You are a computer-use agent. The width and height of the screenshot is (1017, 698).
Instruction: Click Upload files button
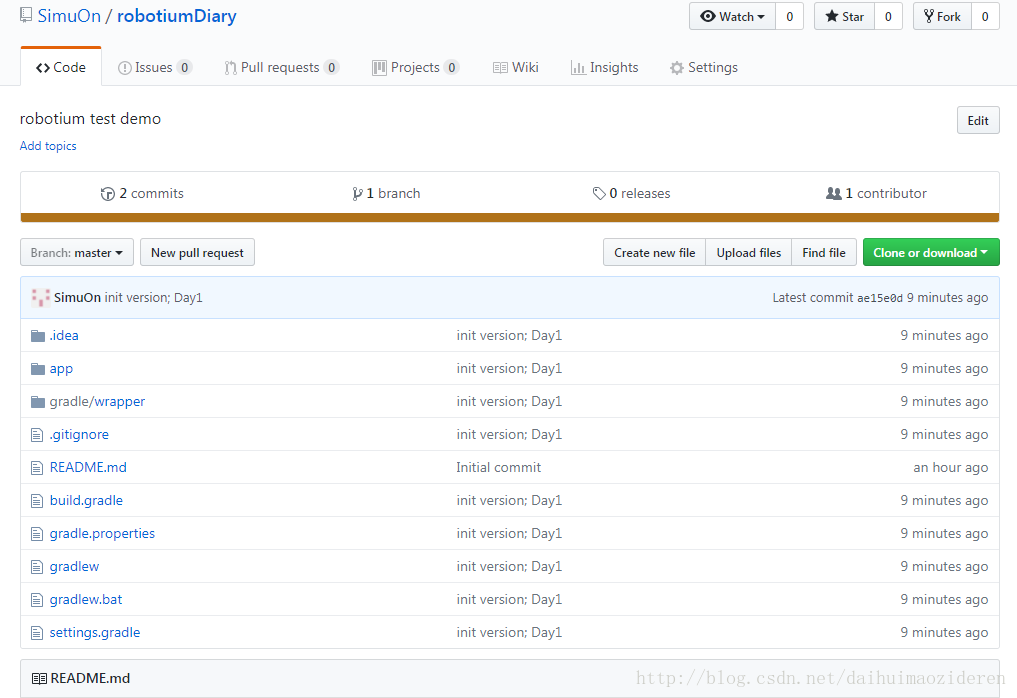click(x=748, y=252)
